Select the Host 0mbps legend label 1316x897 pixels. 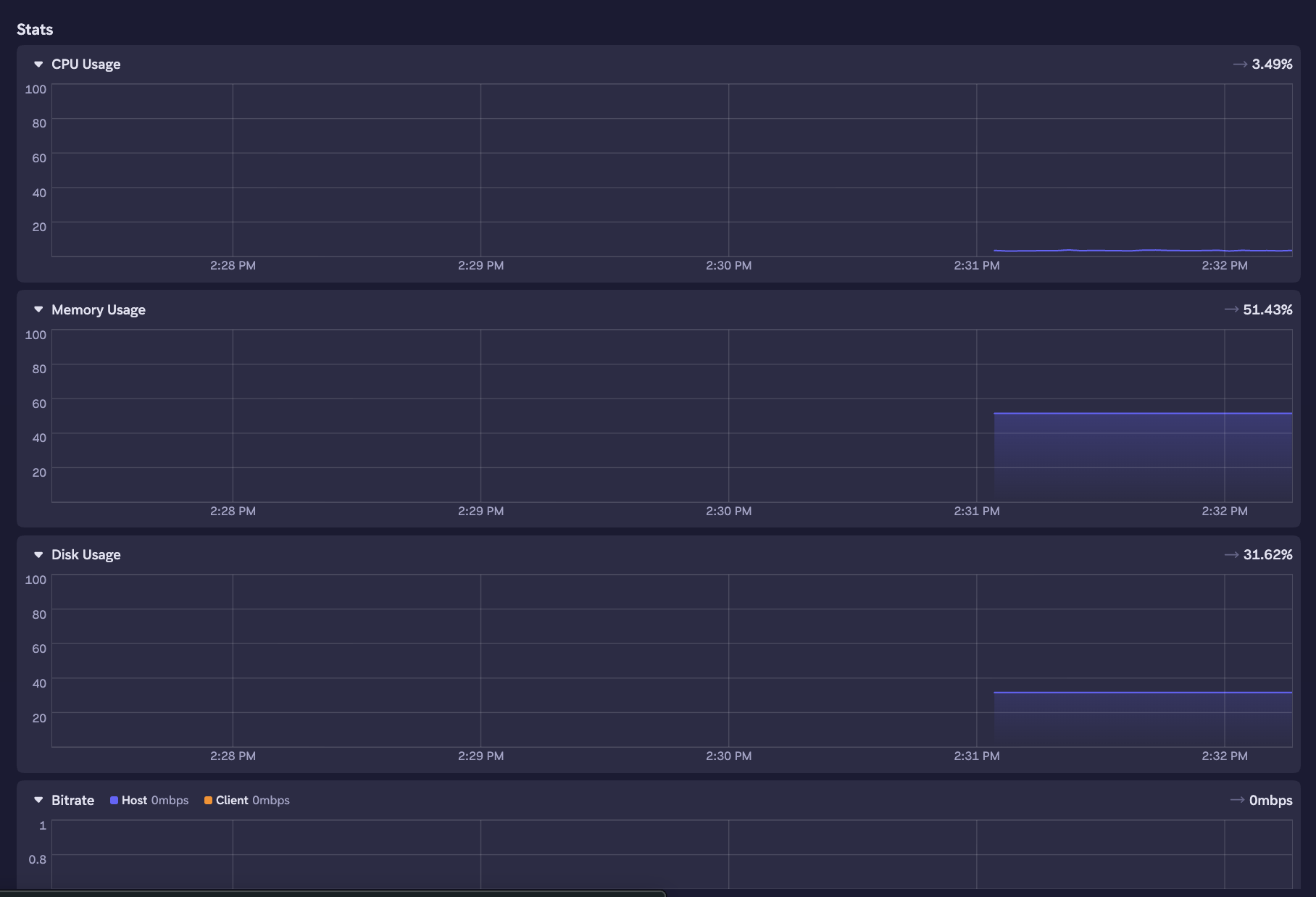pos(155,800)
